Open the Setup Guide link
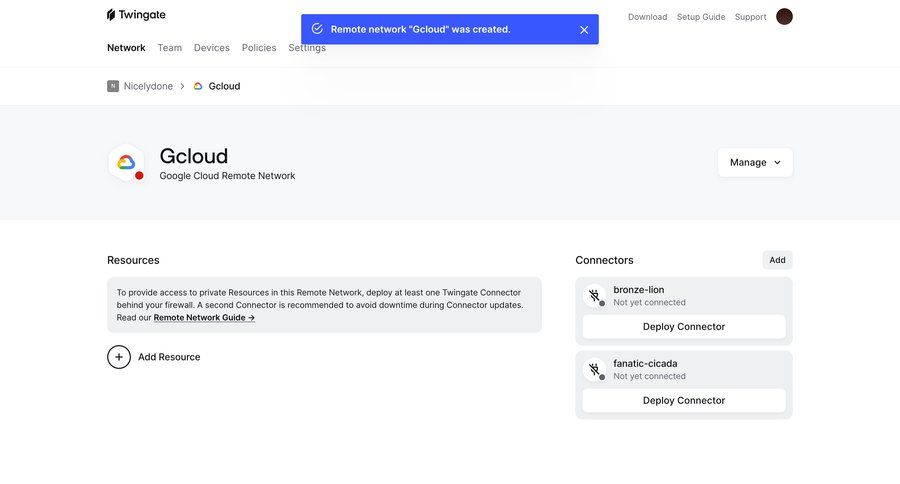This screenshot has width=900, height=484. (701, 17)
